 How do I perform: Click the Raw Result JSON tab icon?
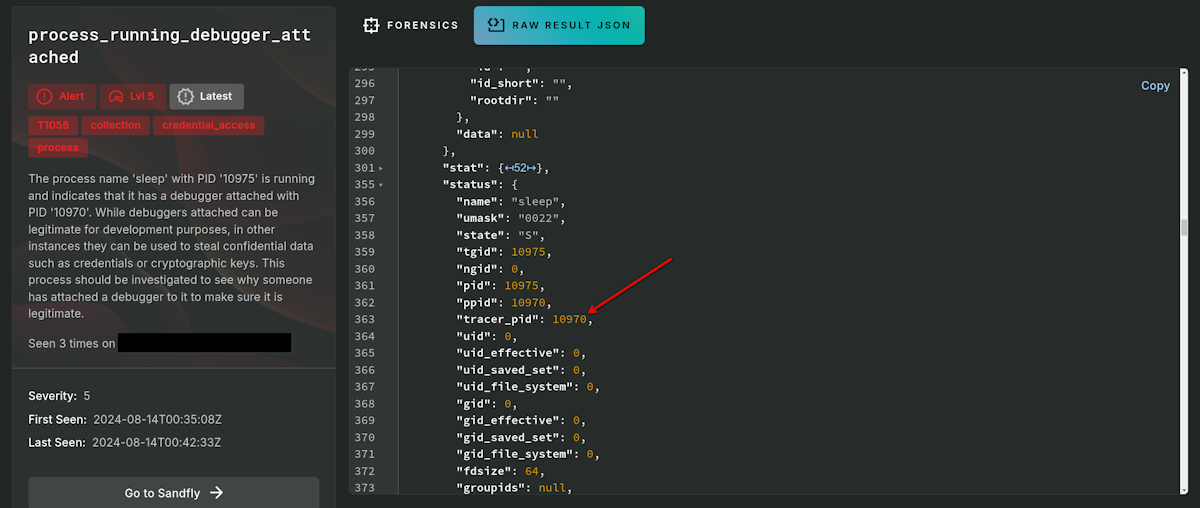click(495, 25)
